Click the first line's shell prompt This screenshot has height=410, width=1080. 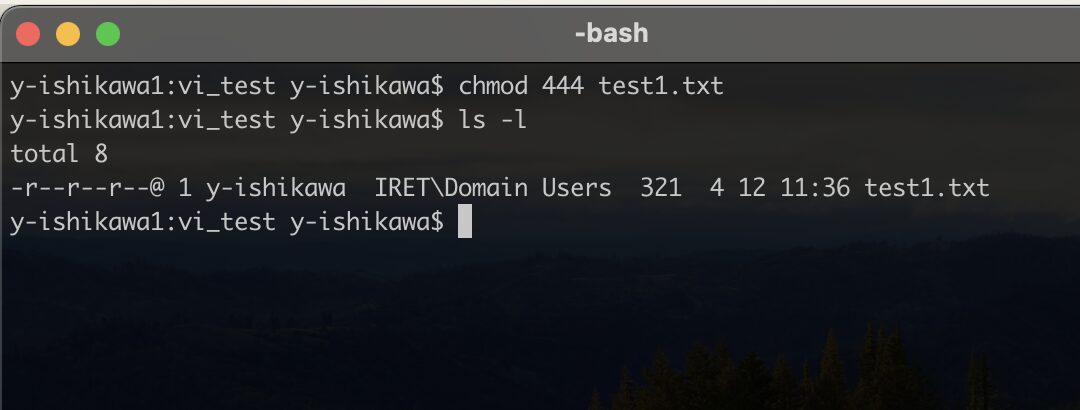227,86
